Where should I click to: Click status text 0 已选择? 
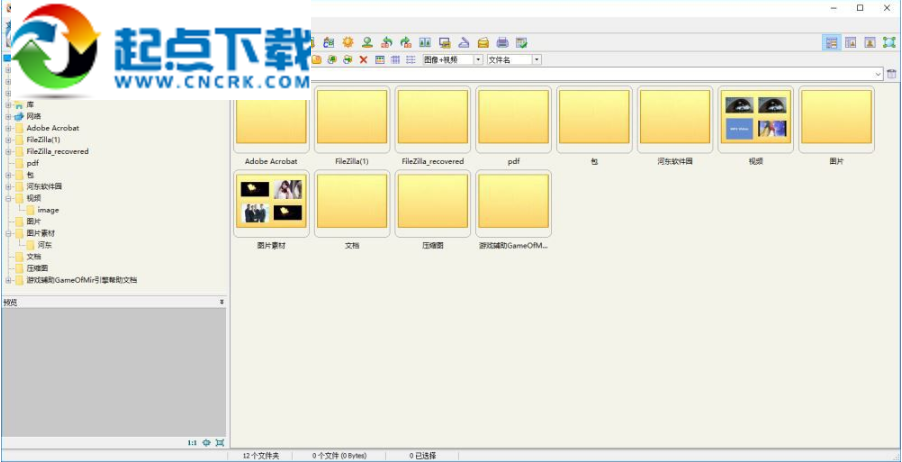pos(422,456)
